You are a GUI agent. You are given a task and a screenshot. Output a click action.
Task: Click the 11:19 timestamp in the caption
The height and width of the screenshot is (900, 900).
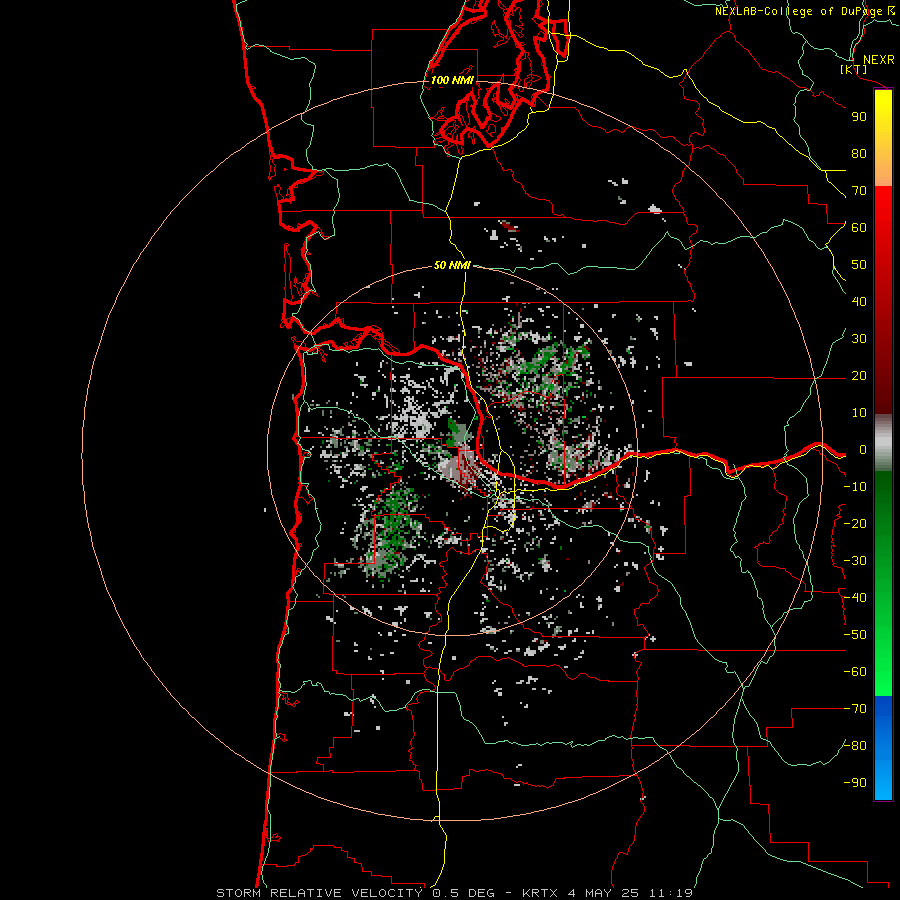point(671,893)
